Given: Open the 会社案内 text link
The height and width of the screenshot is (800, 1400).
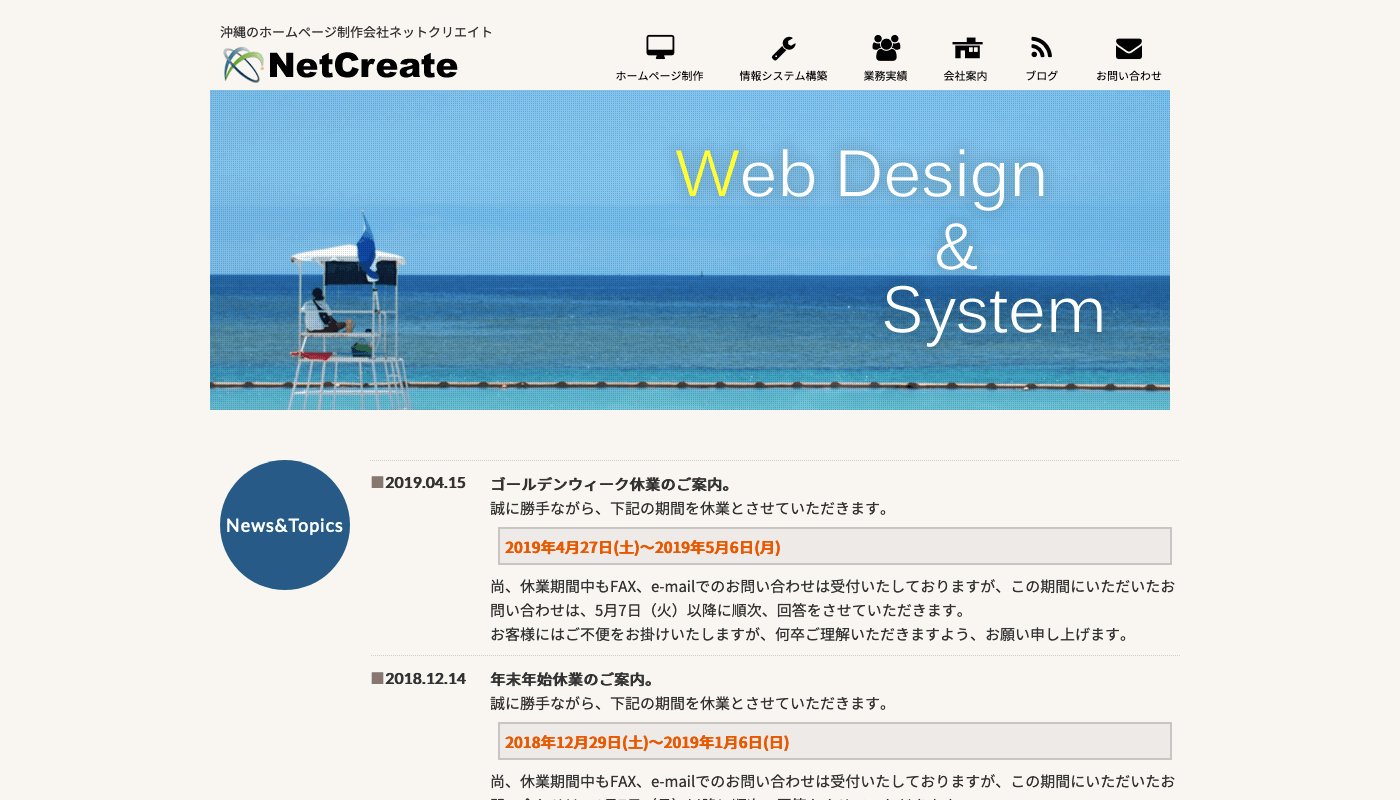Looking at the screenshot, I should tap(966, 76).
